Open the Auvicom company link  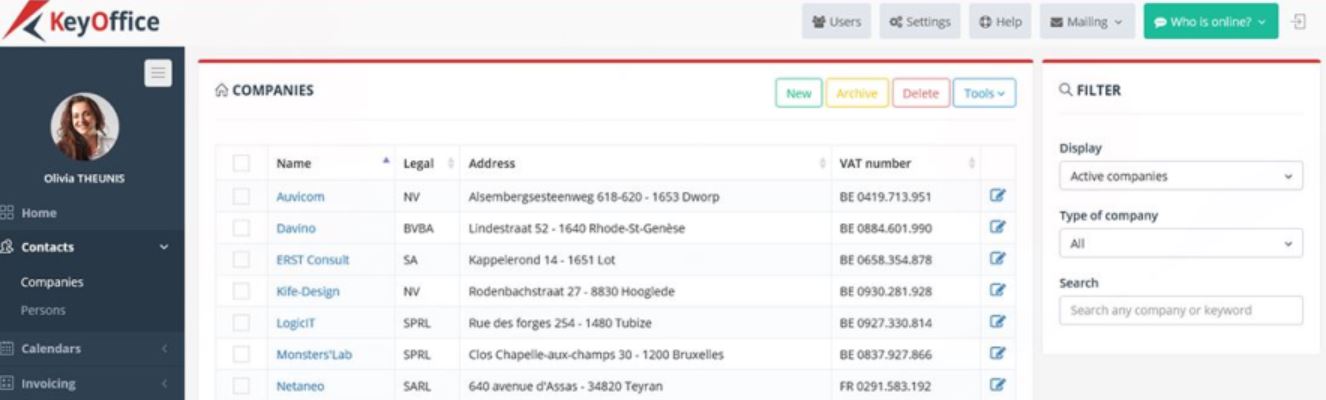tap(300, 197)
